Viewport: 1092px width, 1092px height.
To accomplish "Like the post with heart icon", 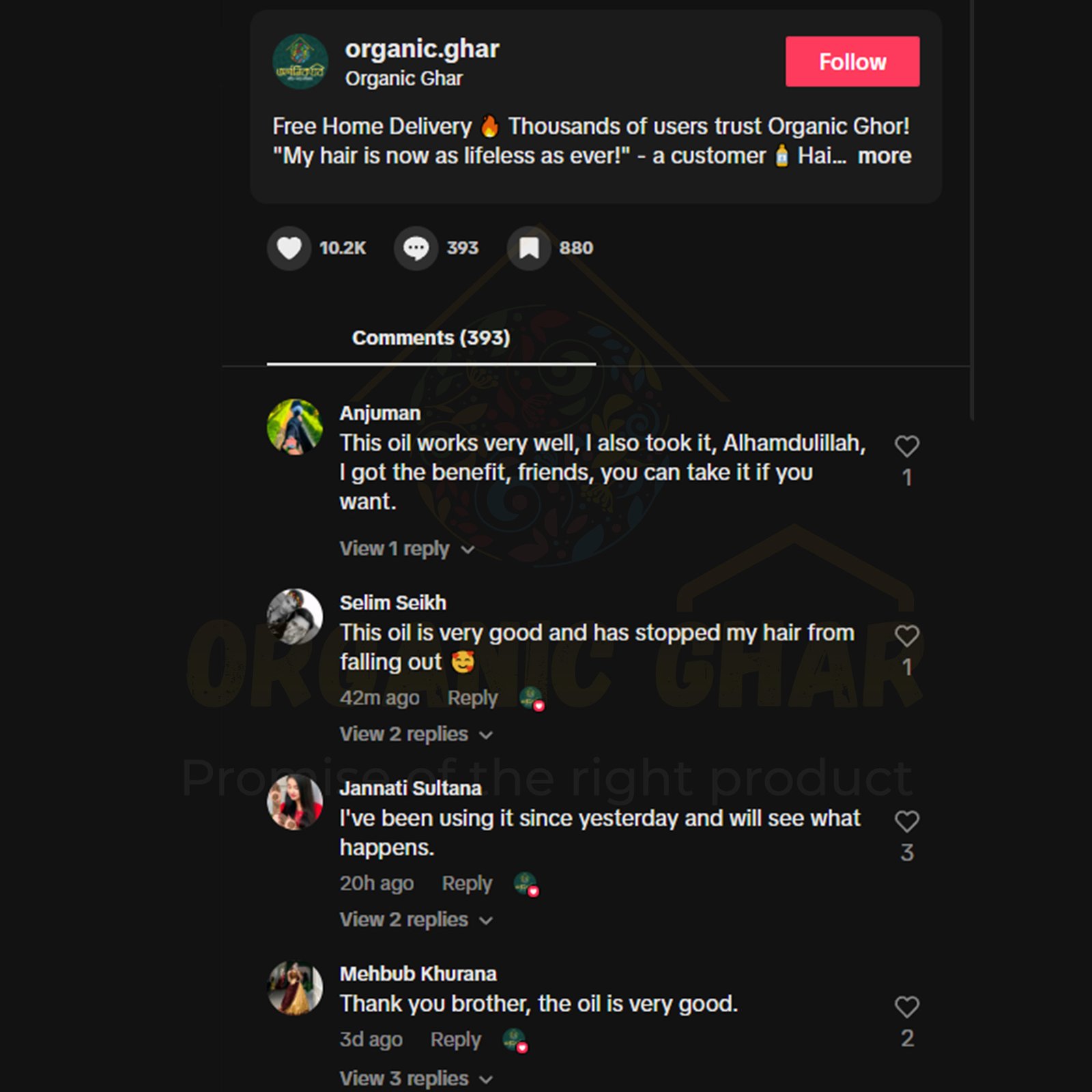I will point(289,248).
